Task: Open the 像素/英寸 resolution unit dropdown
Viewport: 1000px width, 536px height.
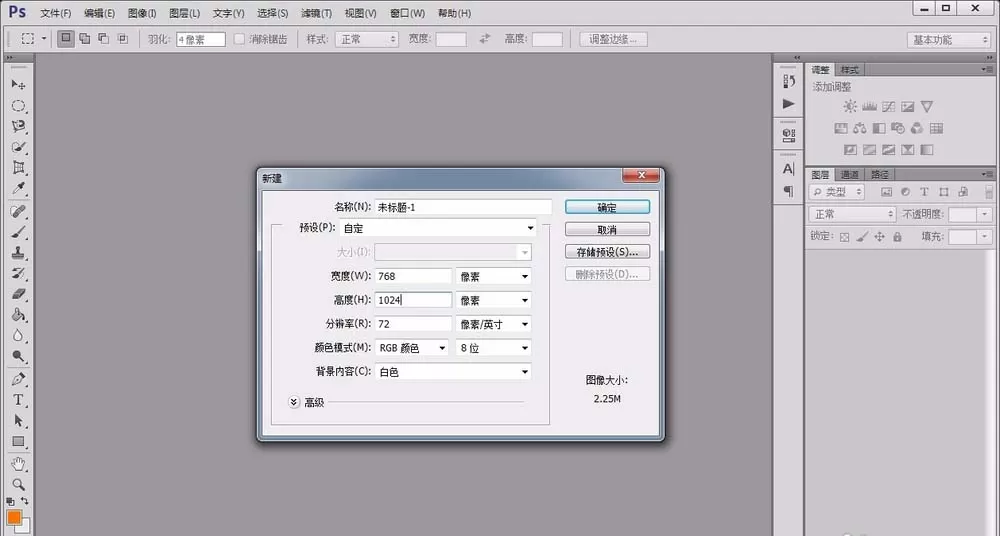Action: coord(494,324)
